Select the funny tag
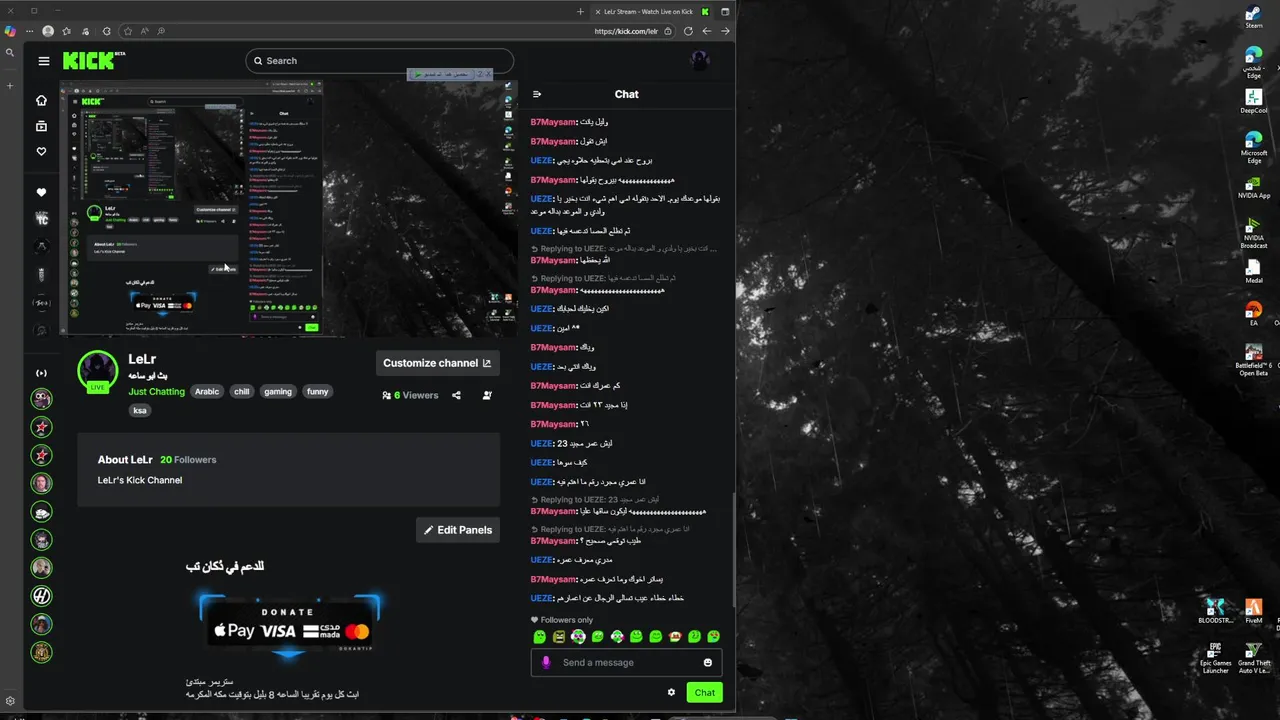 click(318, 392)
